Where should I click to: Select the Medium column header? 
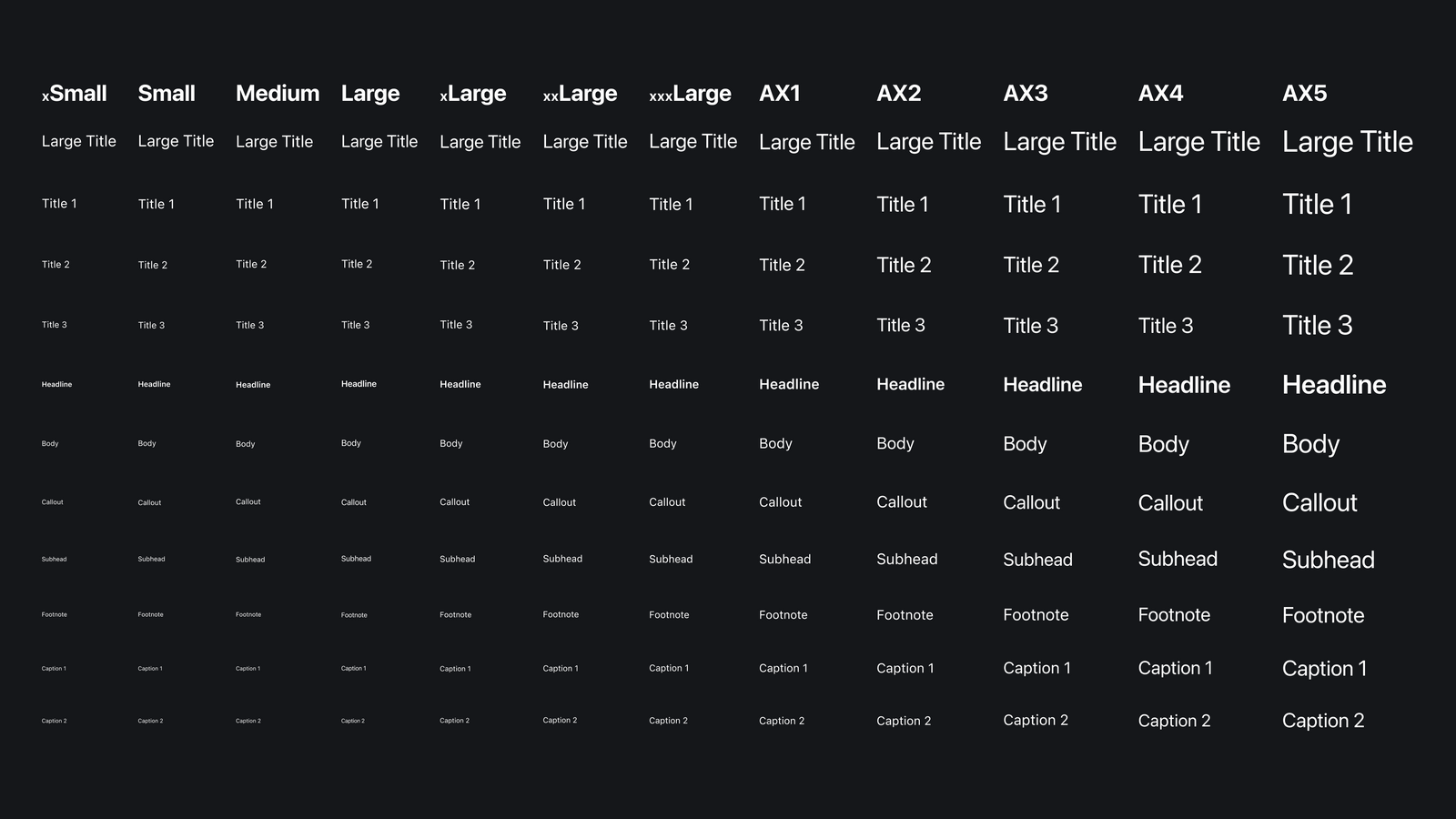(277, 93)
